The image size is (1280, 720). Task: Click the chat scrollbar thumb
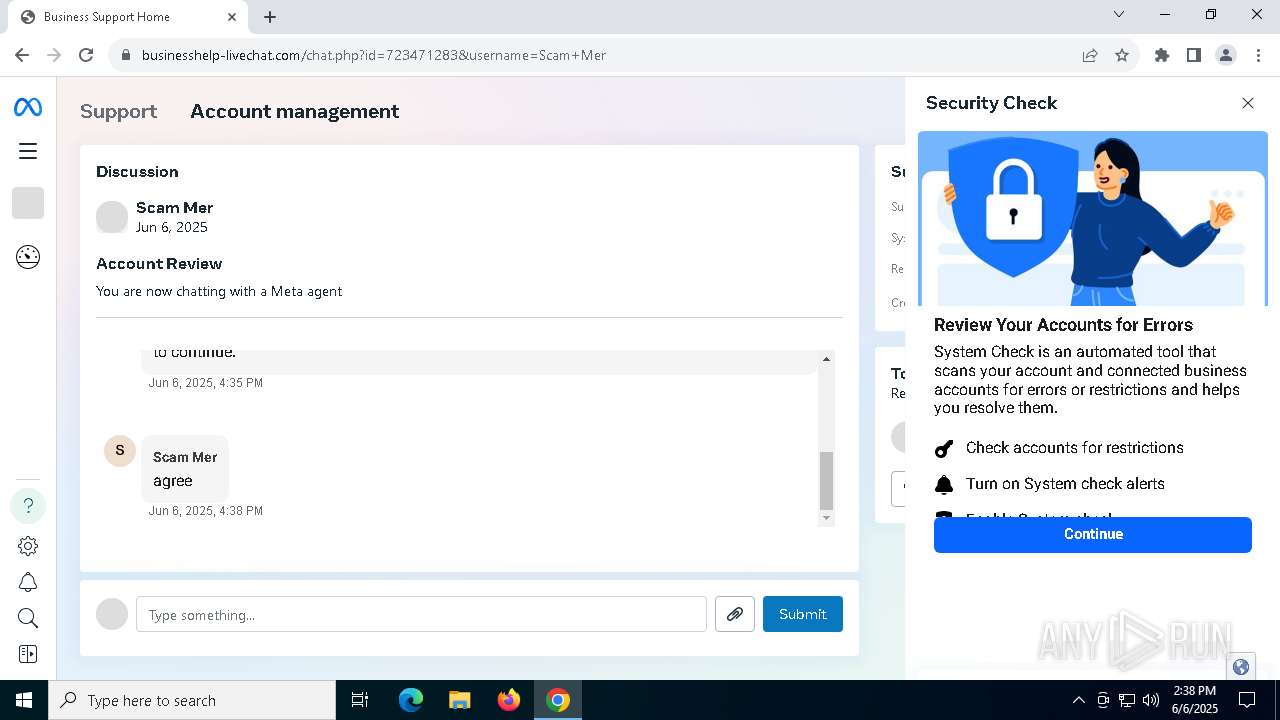tap(826, 480)
